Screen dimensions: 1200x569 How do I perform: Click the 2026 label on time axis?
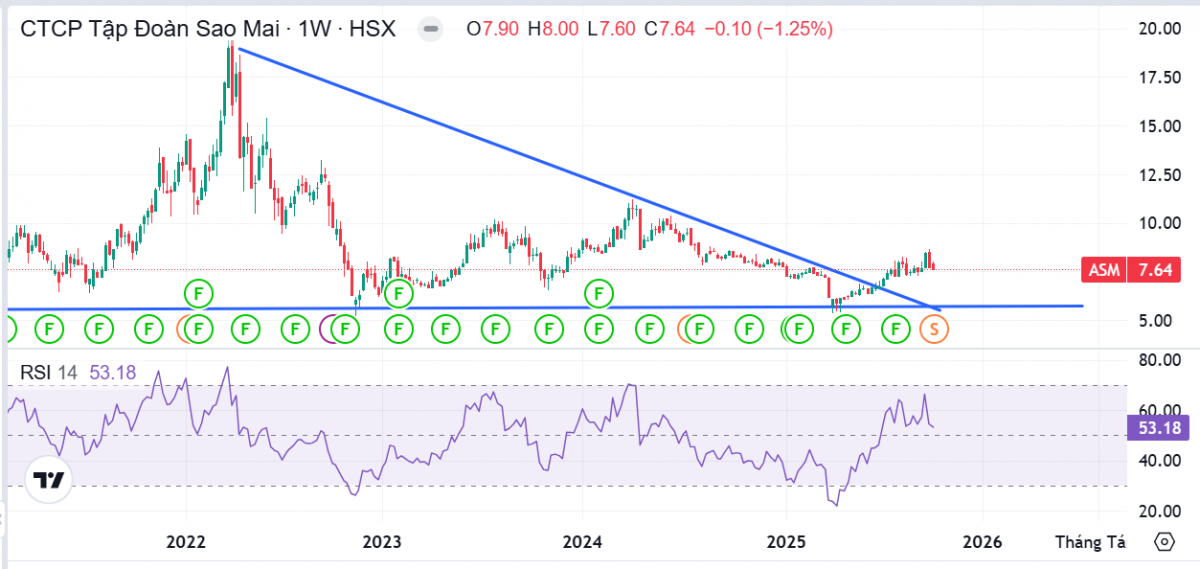[x=982, y=542]
